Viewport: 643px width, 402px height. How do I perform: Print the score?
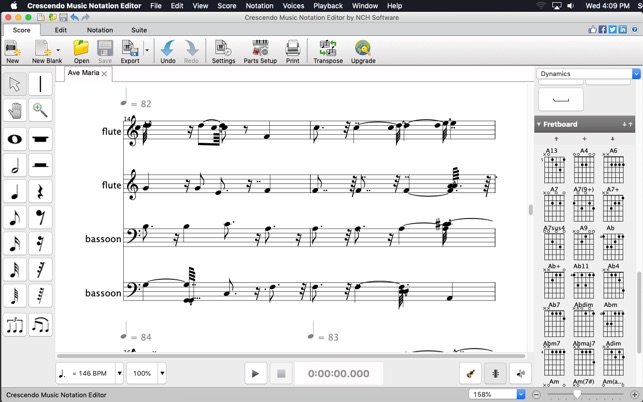pyautogui.click(x=292, y=52)
